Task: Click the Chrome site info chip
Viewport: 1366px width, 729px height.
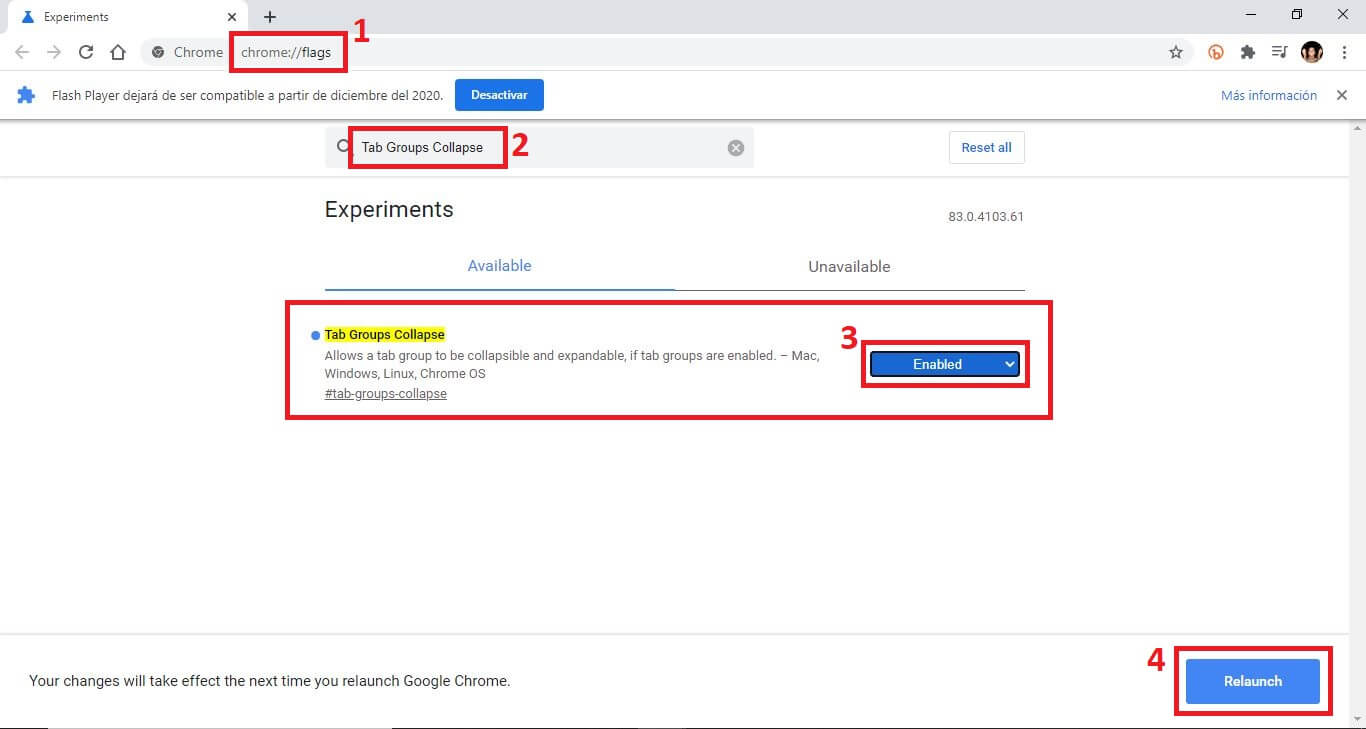Action: [x=186, y=52]
